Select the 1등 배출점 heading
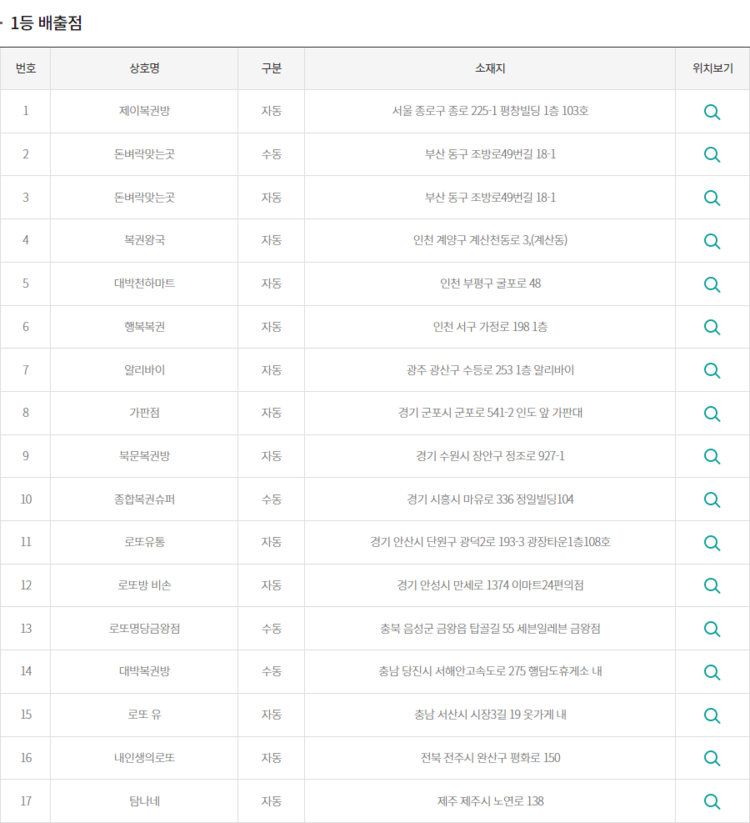Viewport: 750px width, 823px height. 46,23
